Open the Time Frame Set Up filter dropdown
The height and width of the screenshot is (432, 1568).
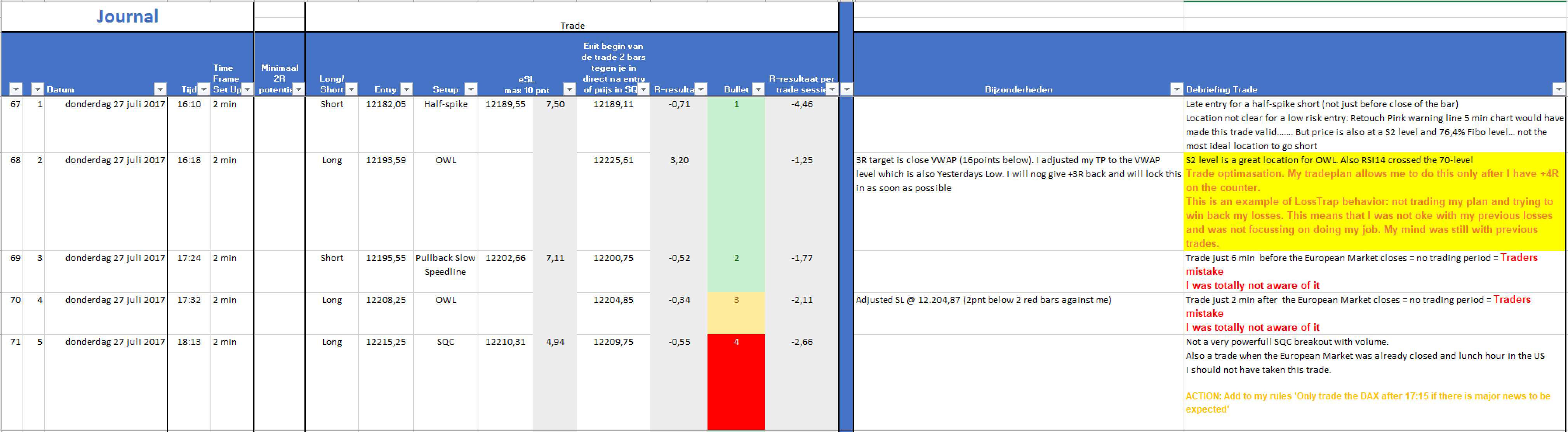pyautogui.click(x=247, y=89)
